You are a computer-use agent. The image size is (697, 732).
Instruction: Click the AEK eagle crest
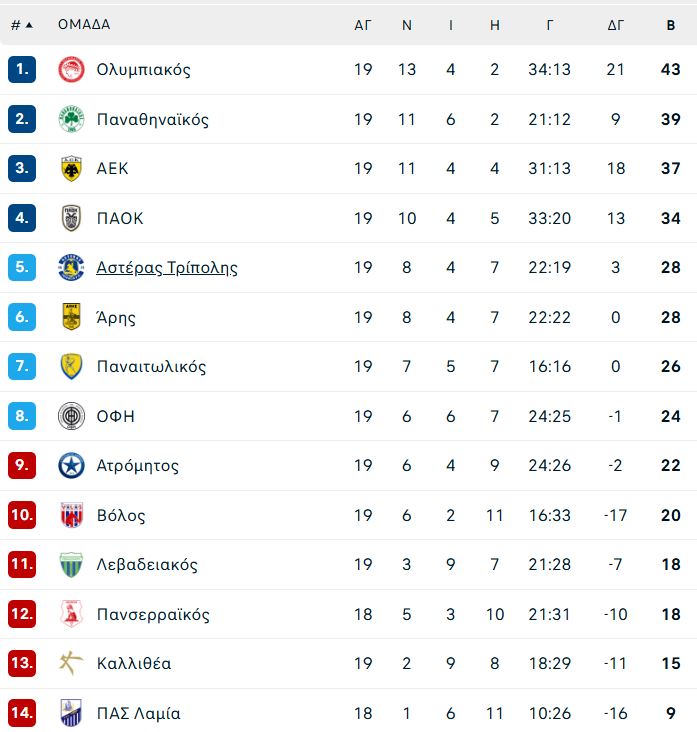pos(71,169)
